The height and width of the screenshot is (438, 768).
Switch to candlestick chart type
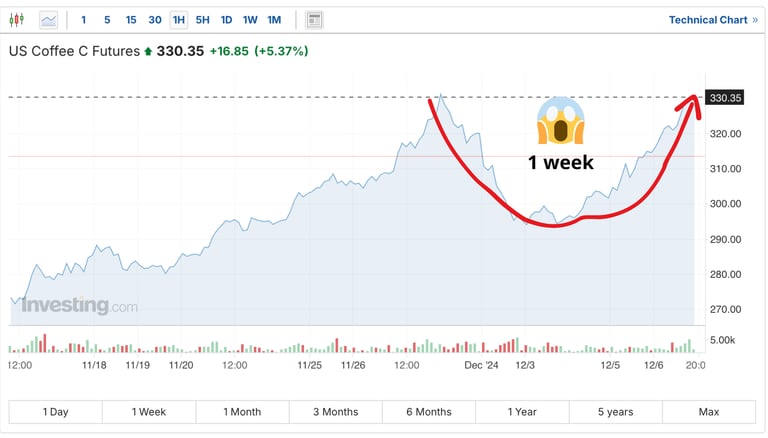(19, 19)
